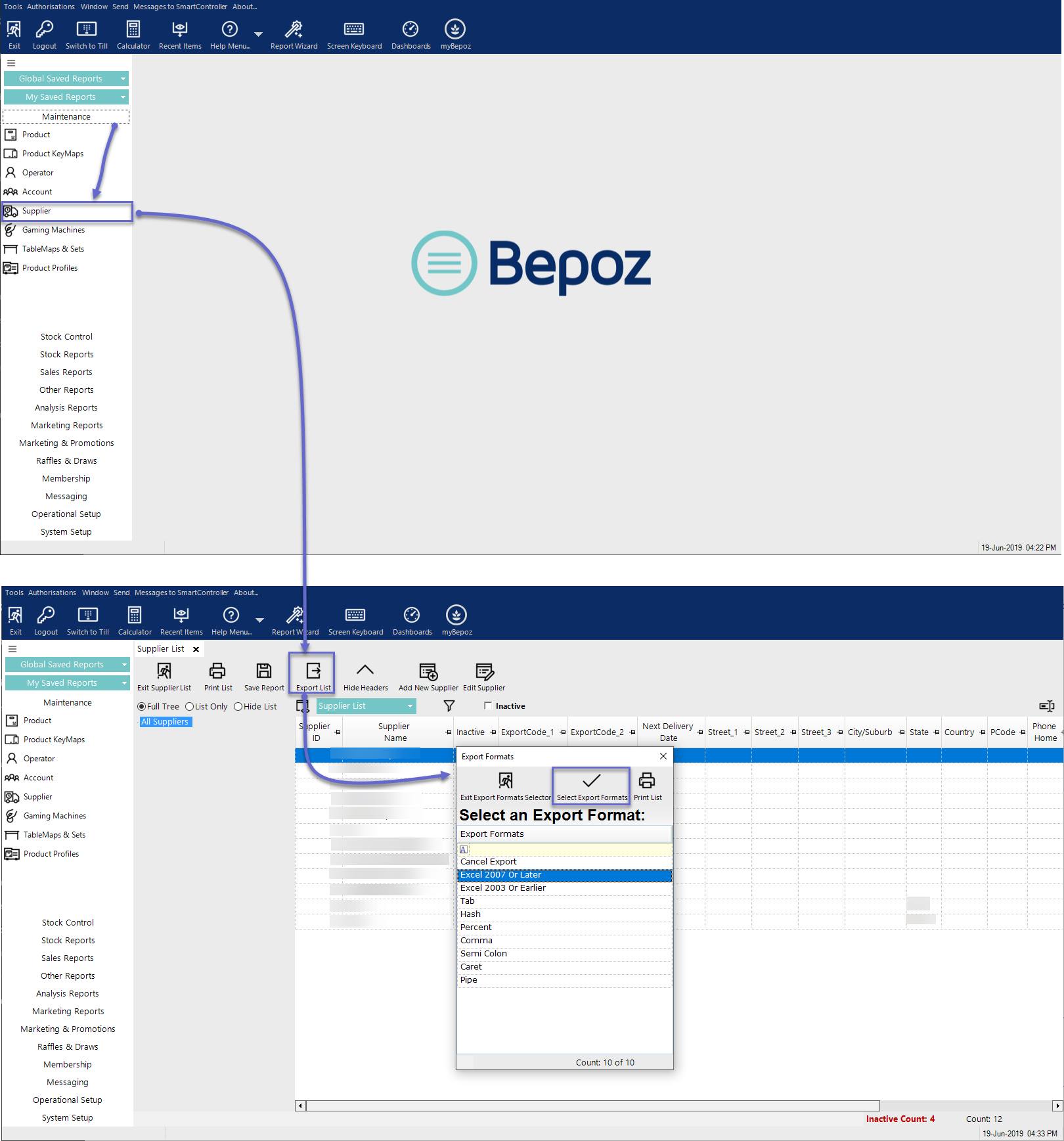Choose Cancel Export entry
The width and height of the screenshot is (1064, 1141).
pos(564,862)
